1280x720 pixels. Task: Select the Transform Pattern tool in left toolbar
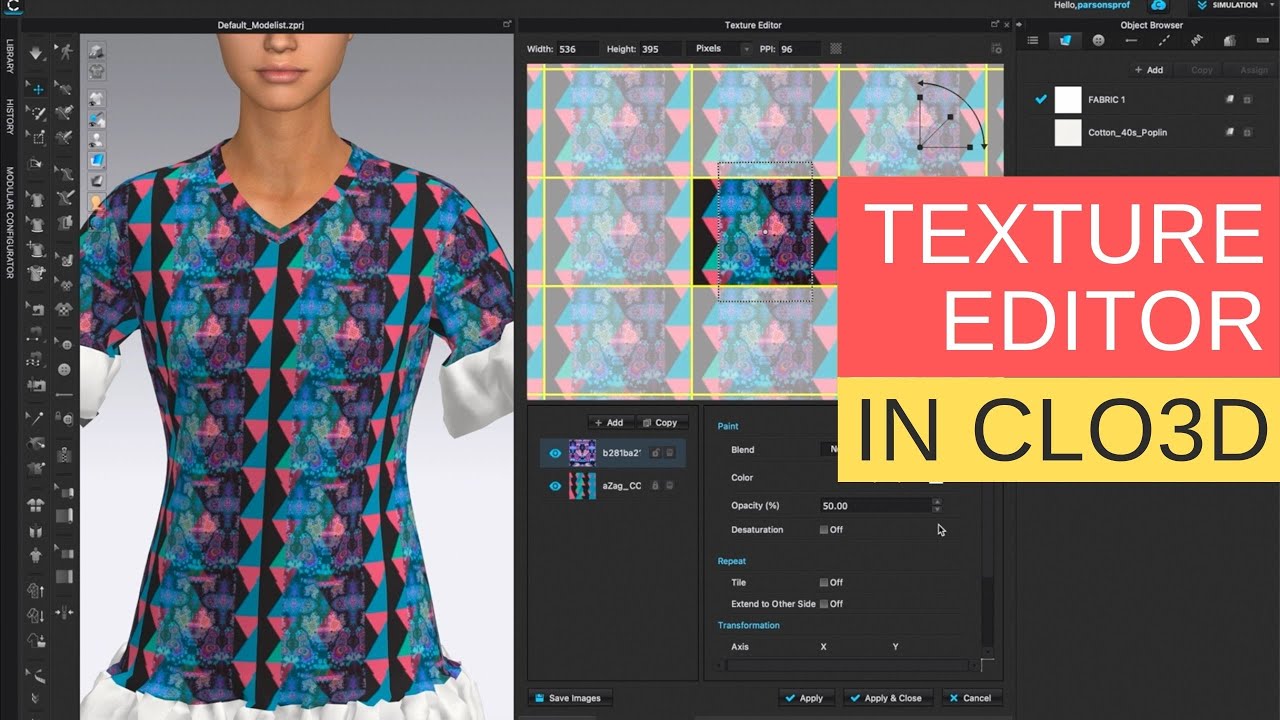tap(38, 137)
